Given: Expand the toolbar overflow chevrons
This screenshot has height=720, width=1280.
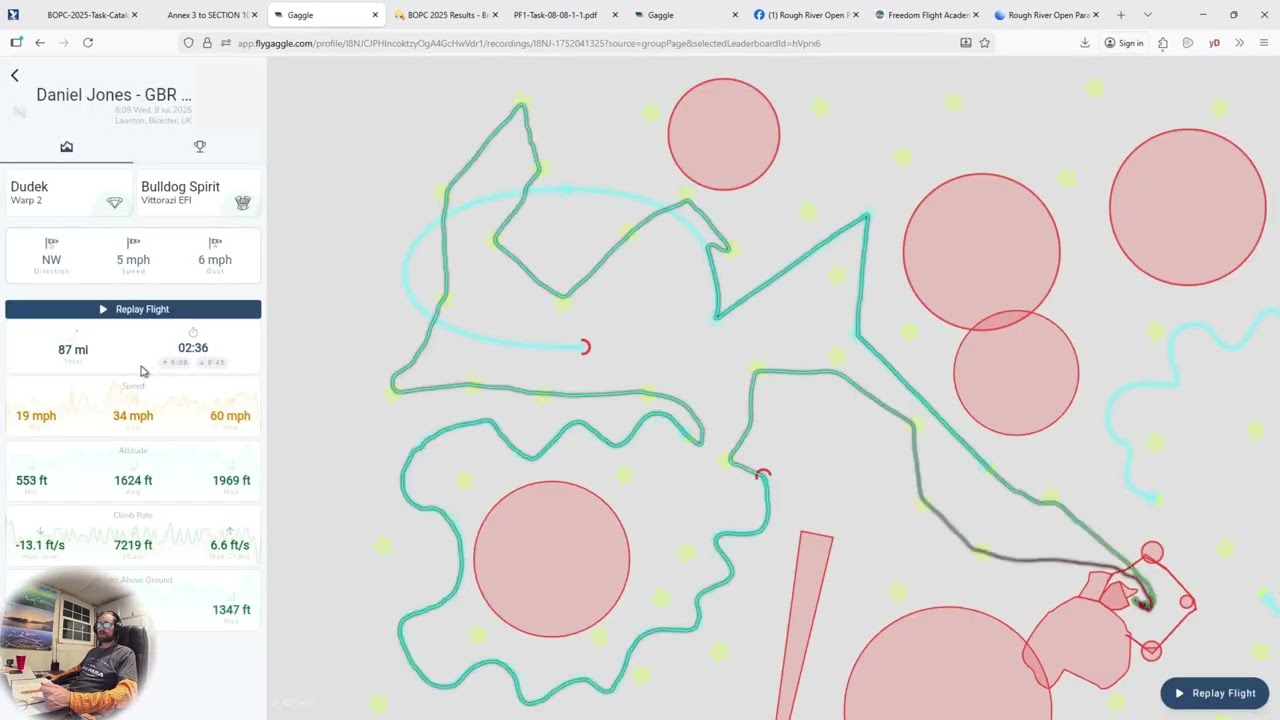Looking at the screenshot, I should (1239, 43).
